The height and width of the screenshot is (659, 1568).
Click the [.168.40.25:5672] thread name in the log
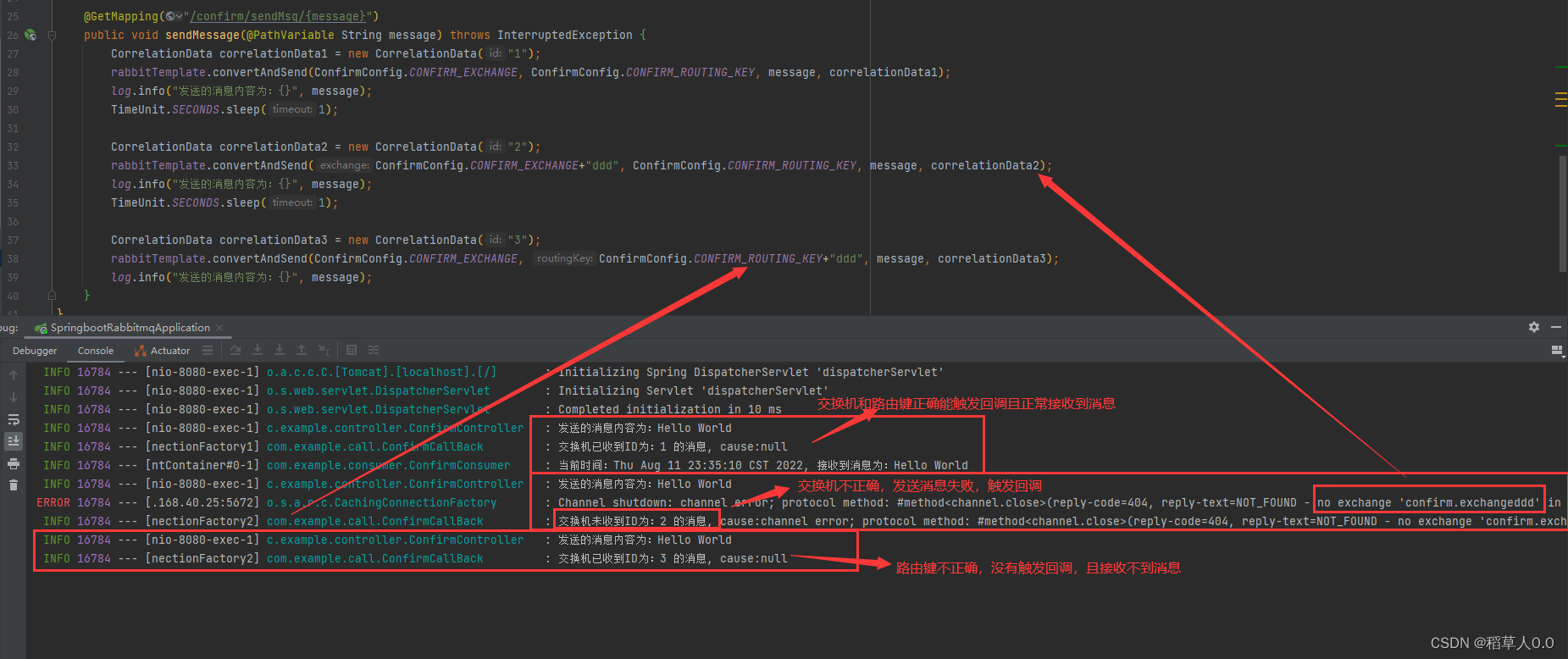(x=202, y=502)
